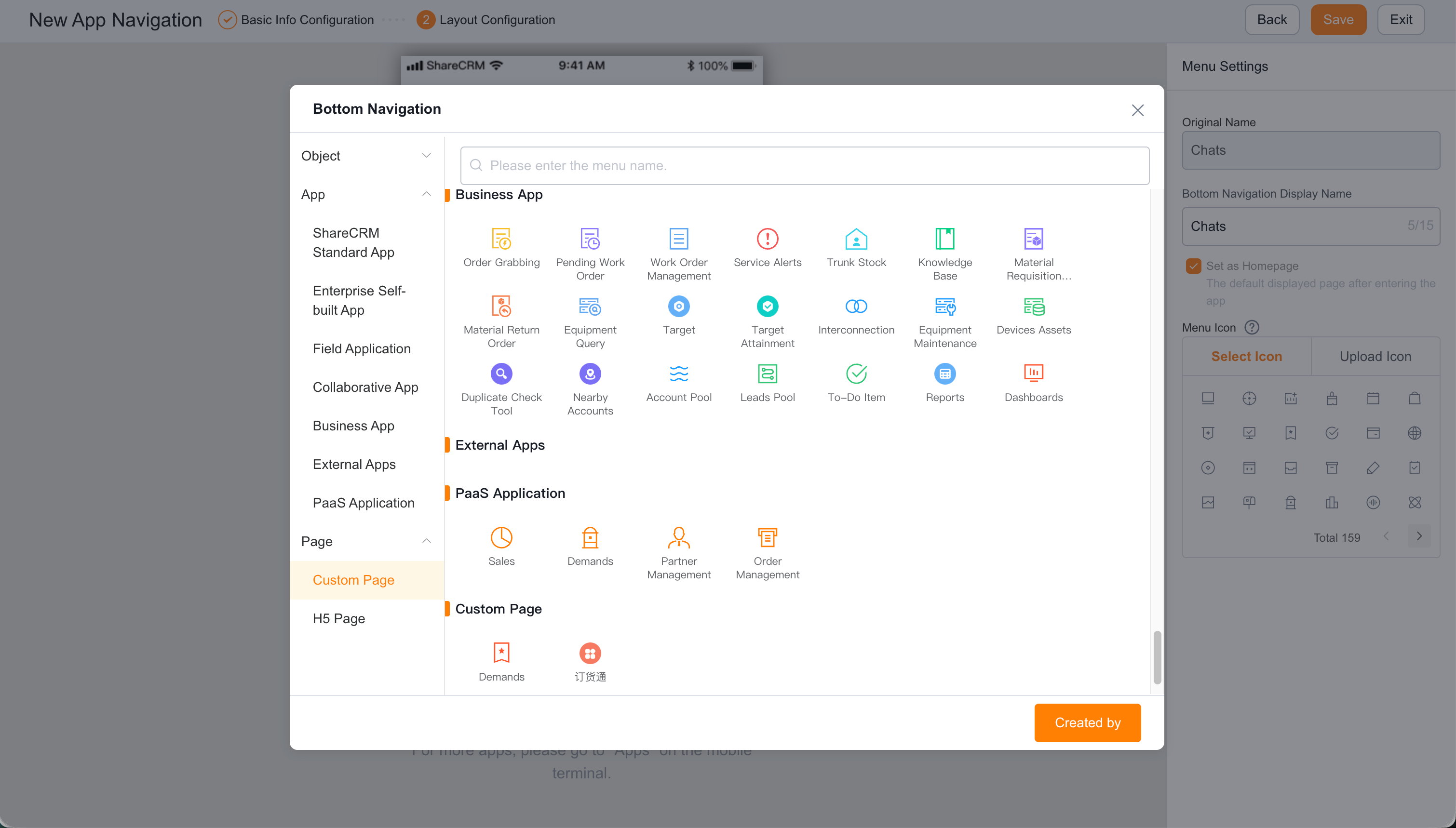The width and height of the screenshot is (1456, 828).
Task: Select the Sales PaaS application icon
Action: click(x=501, y=537)
